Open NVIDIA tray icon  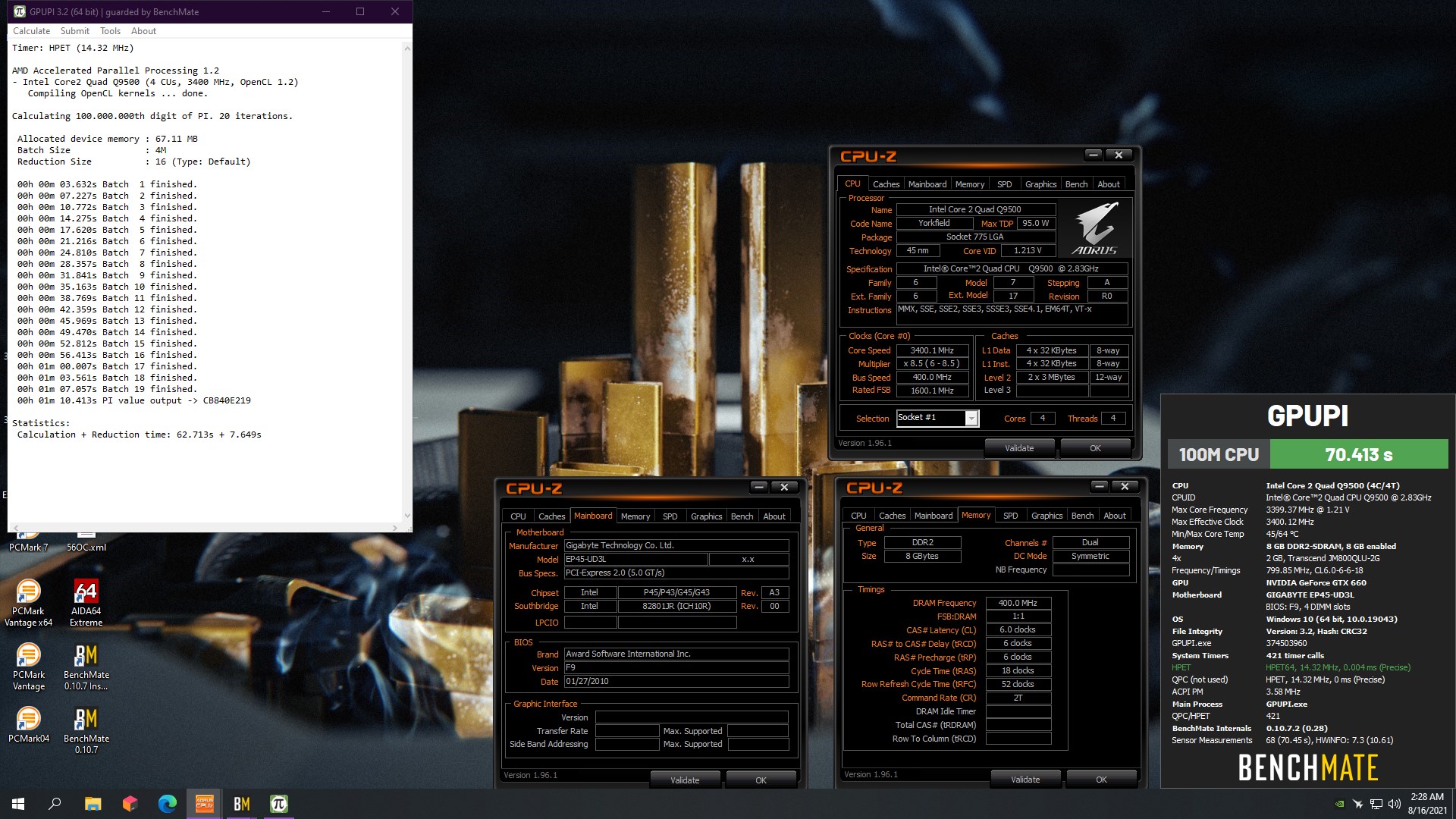click(1340, 804)
